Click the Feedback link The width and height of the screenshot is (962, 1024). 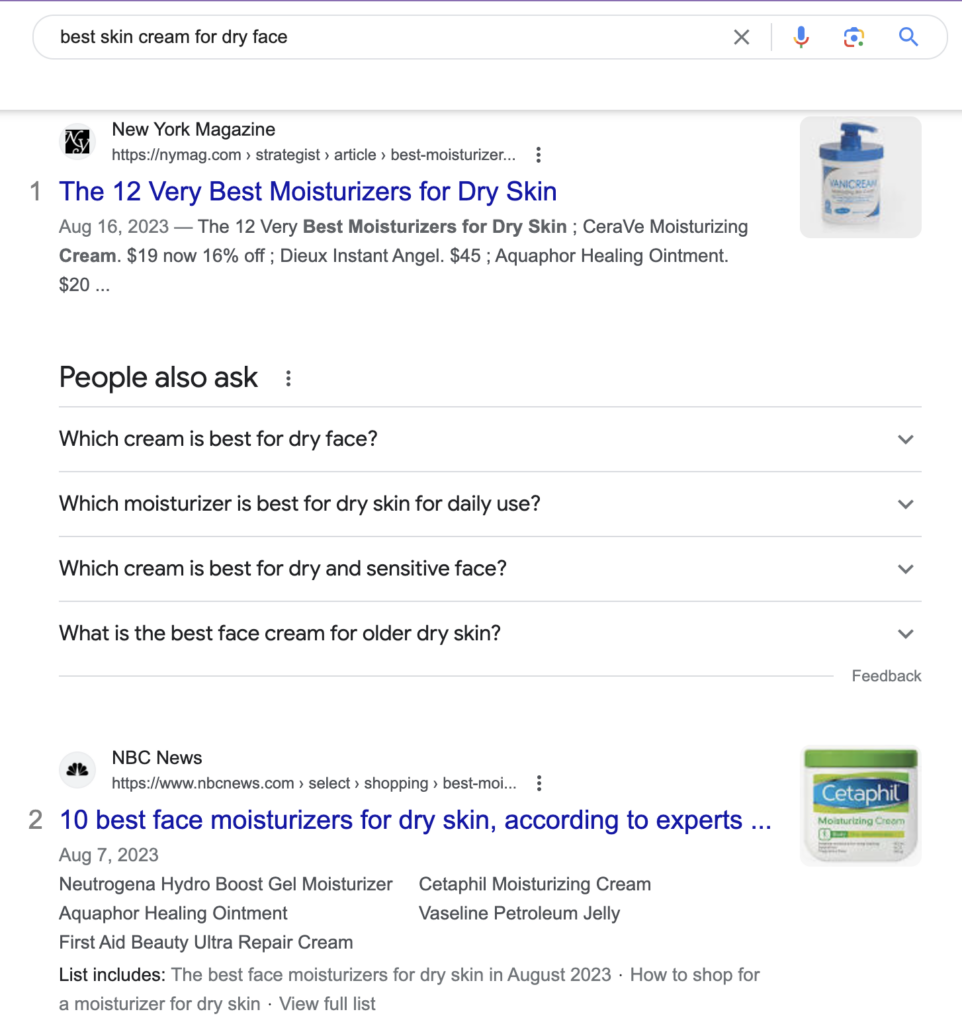pos(886,676)
